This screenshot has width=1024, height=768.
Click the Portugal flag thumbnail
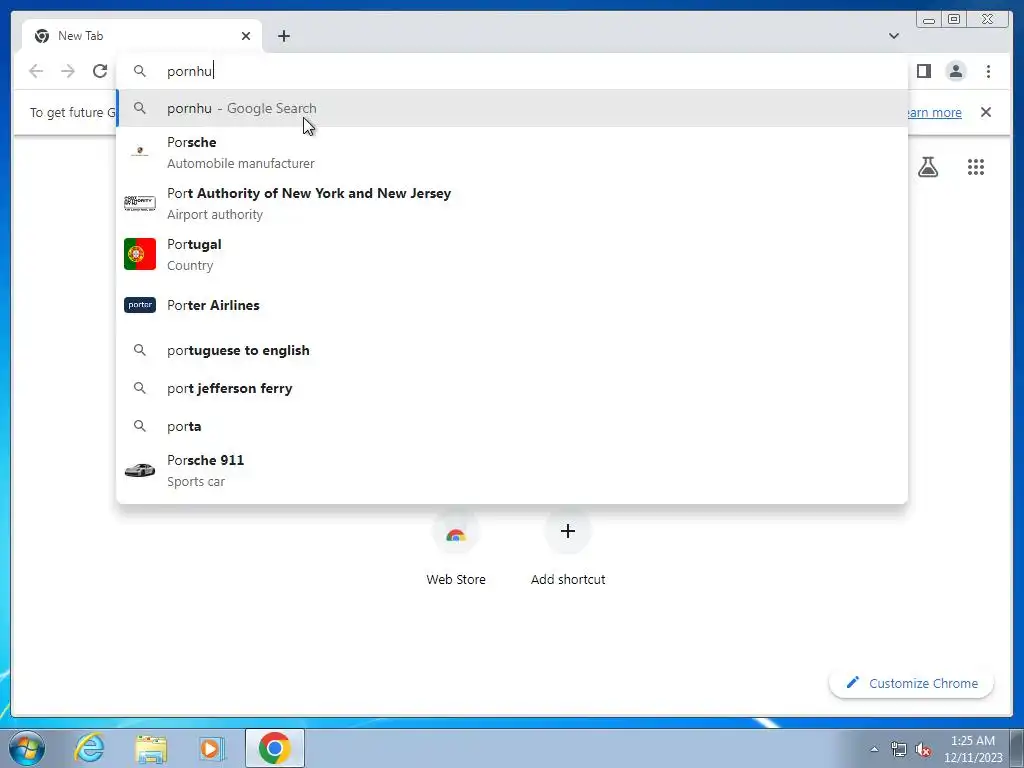(140, 254)
